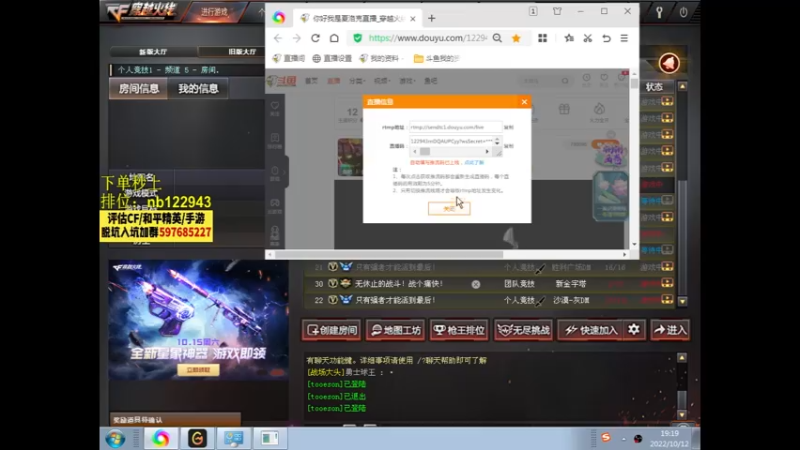The height and width of the screenshot is (450, 800).
Task: Reload the douyu page
Action: (315, 38)
